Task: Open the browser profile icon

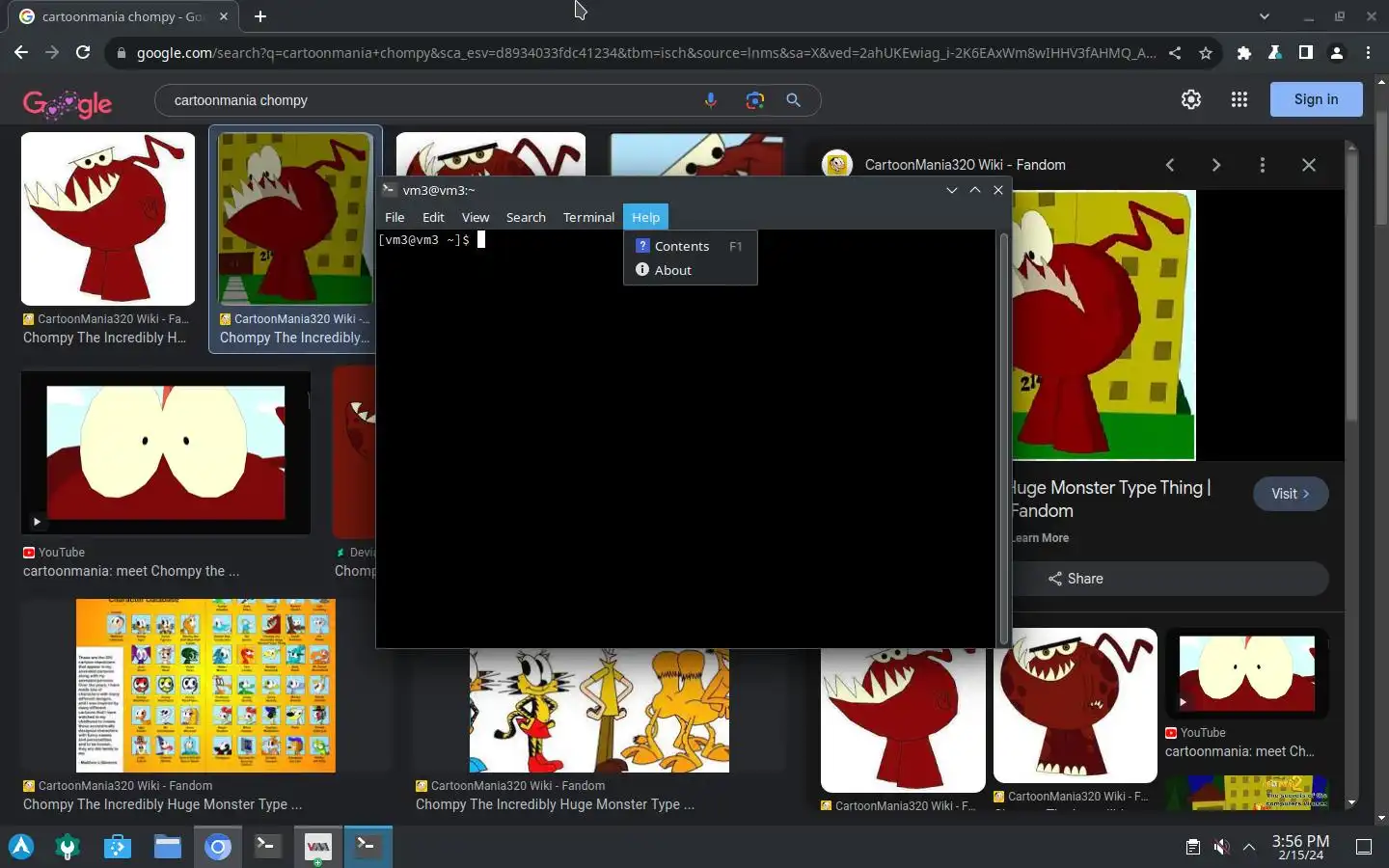Action: (1337, 53)
